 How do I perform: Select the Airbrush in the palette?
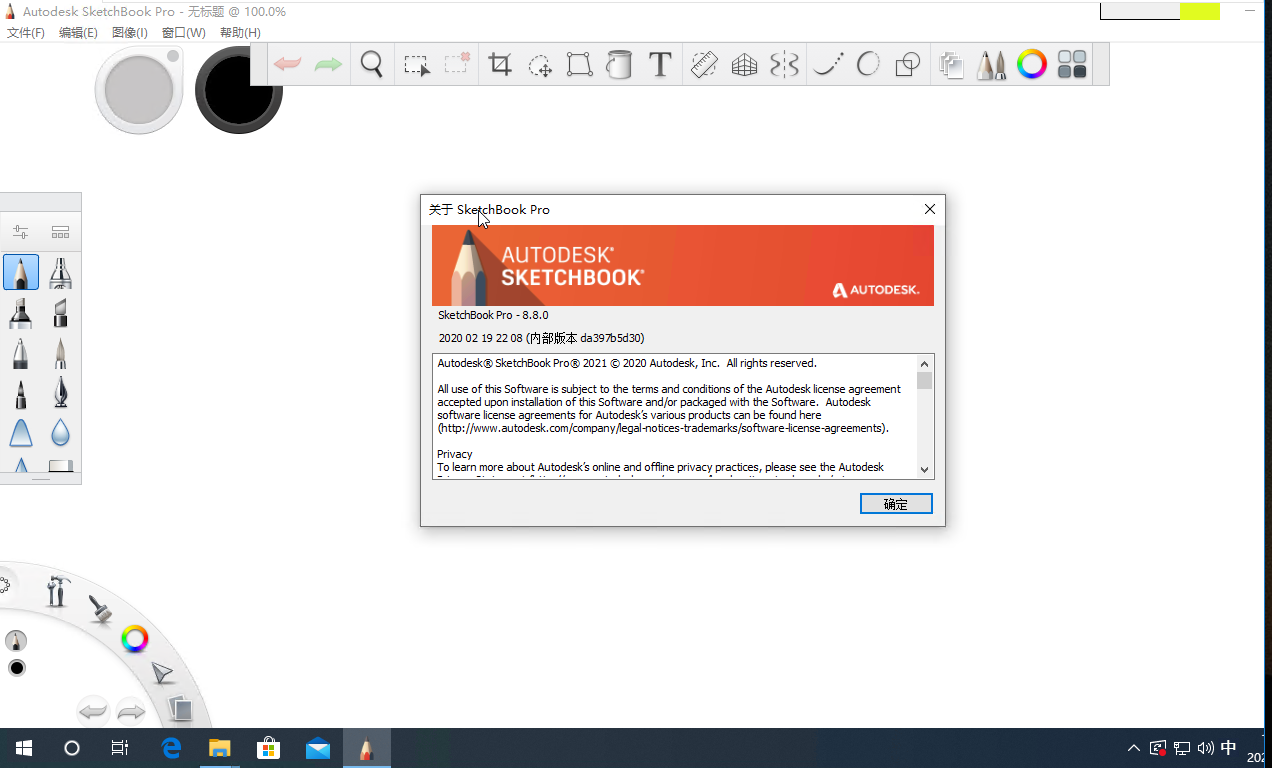[x=60, y=272]
